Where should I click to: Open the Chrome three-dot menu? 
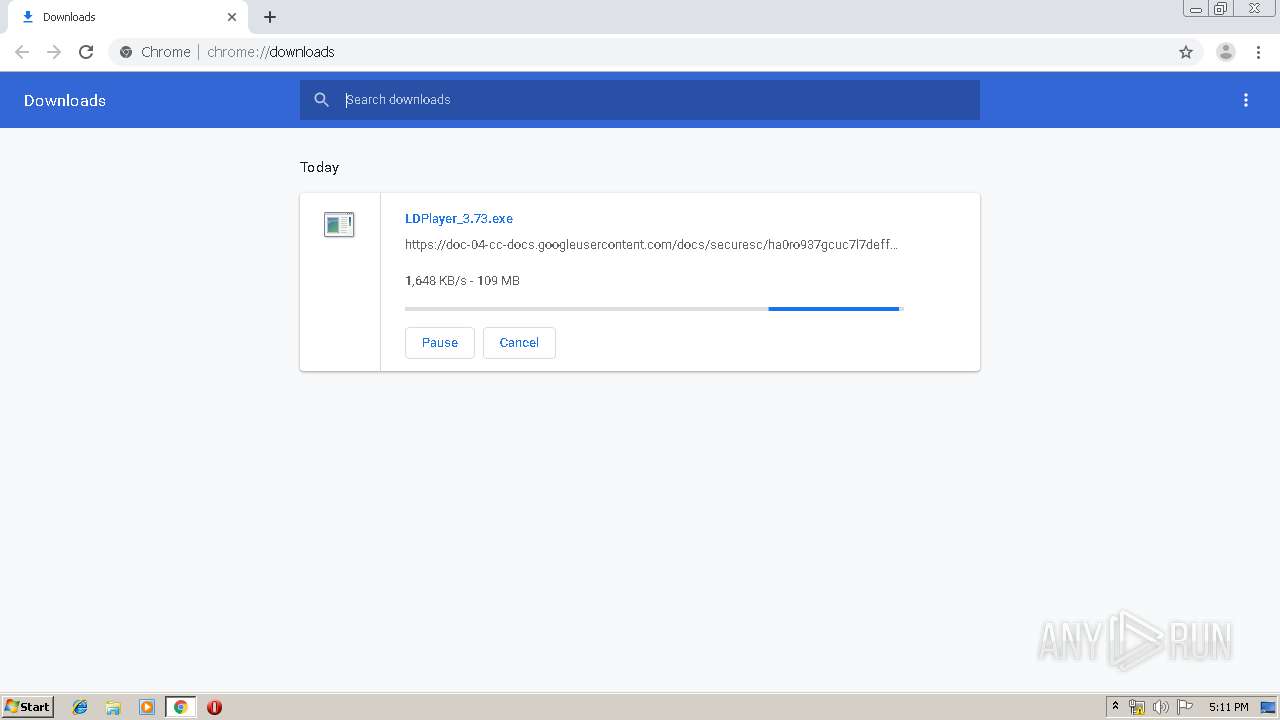1258,52
